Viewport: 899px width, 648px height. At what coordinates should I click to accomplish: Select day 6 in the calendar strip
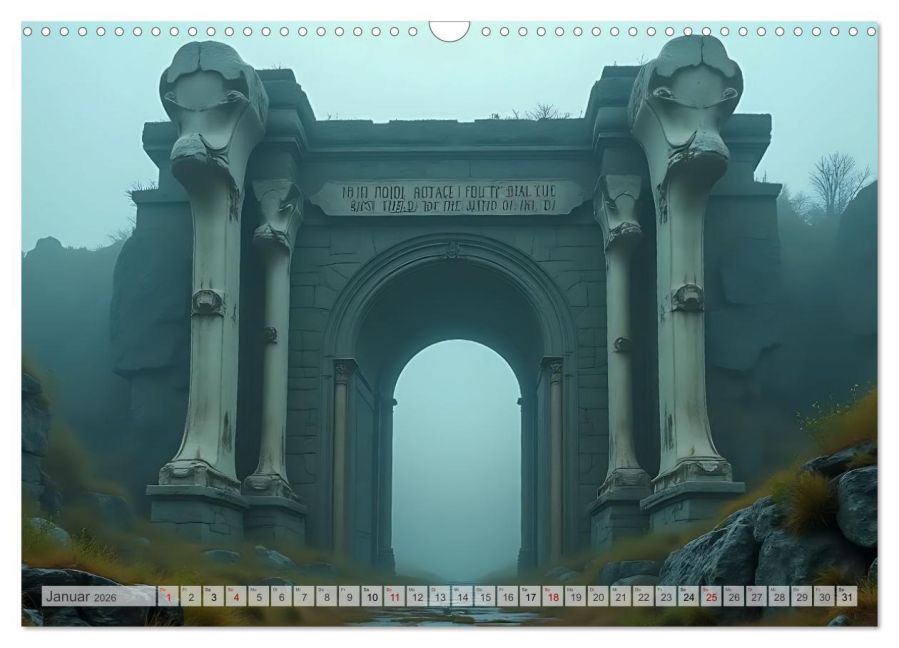pos(282,596)
